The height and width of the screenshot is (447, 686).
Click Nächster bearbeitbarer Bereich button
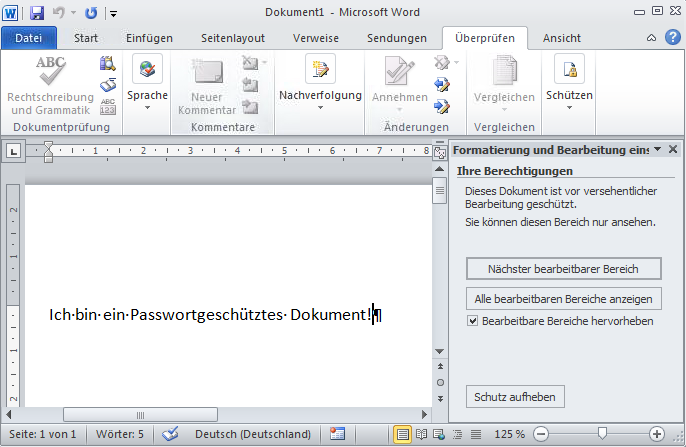(563, 269)
